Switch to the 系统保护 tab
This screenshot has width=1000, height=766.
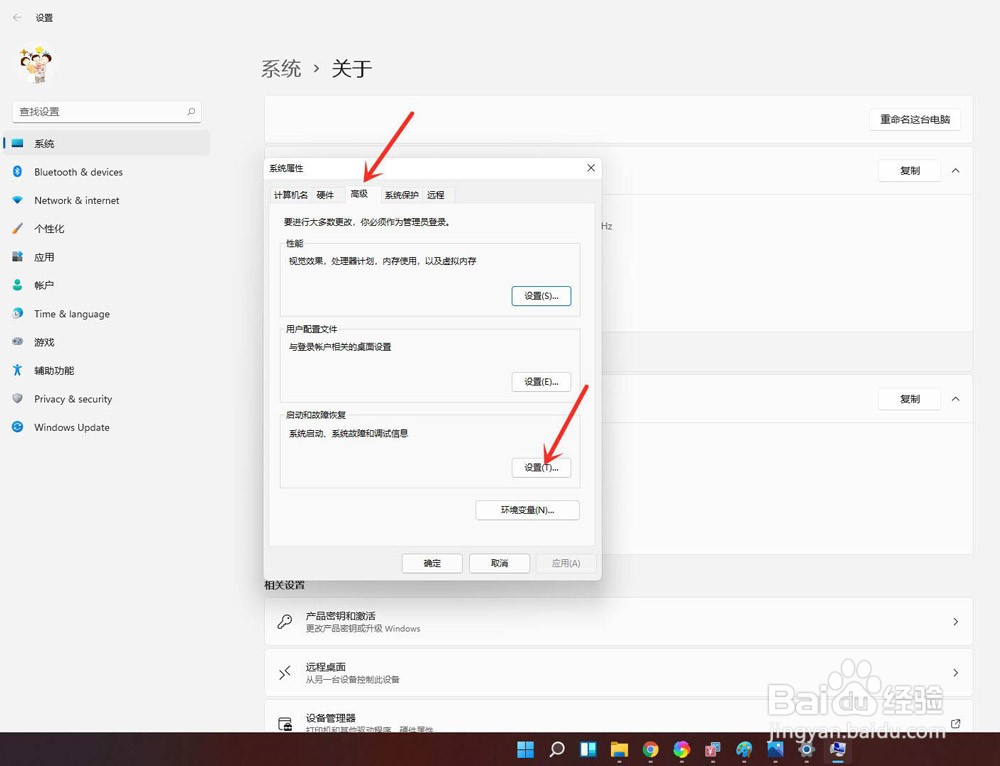[400, 195]
